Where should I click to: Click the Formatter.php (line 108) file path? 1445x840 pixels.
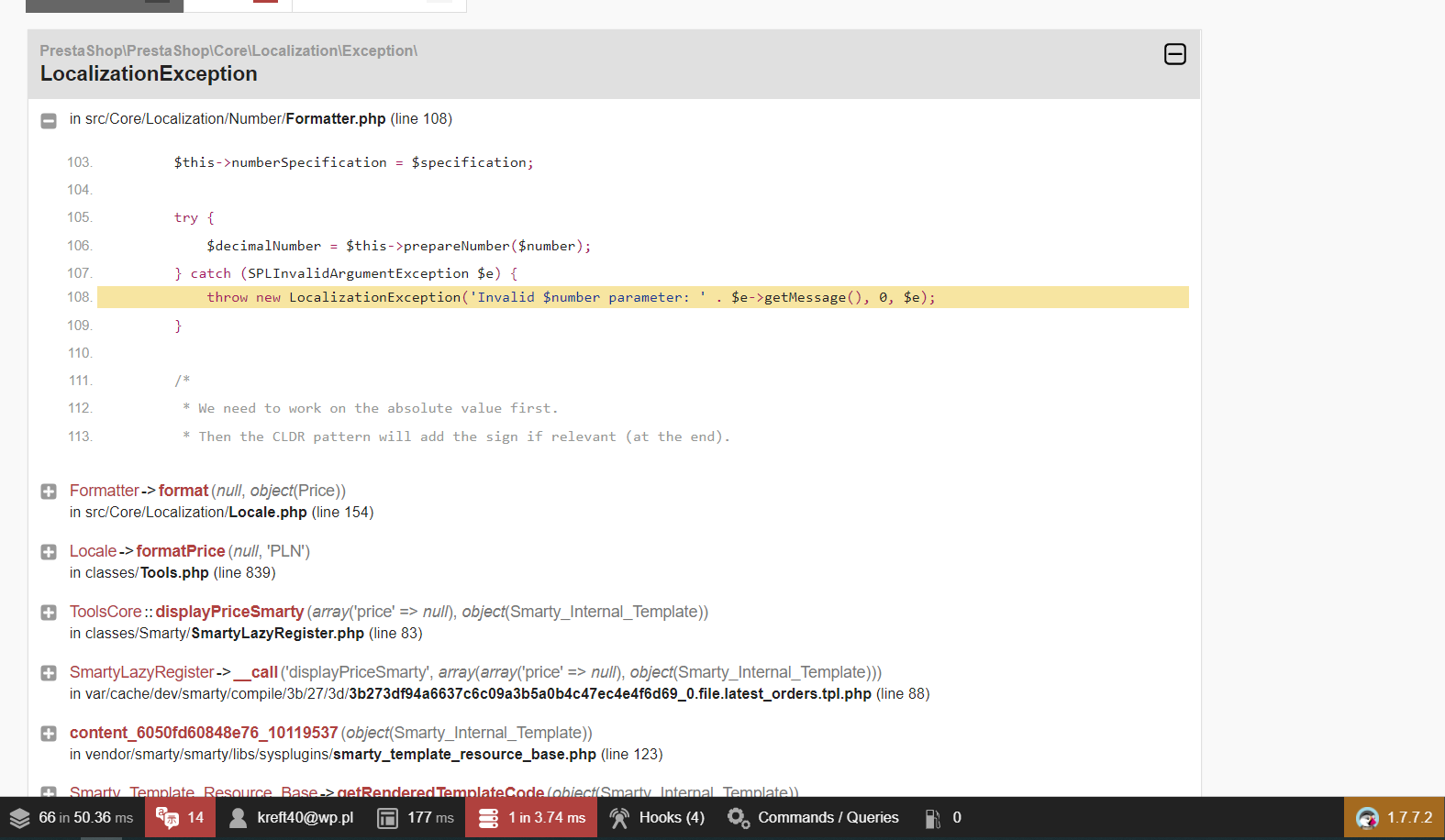[x=261, y=119]
